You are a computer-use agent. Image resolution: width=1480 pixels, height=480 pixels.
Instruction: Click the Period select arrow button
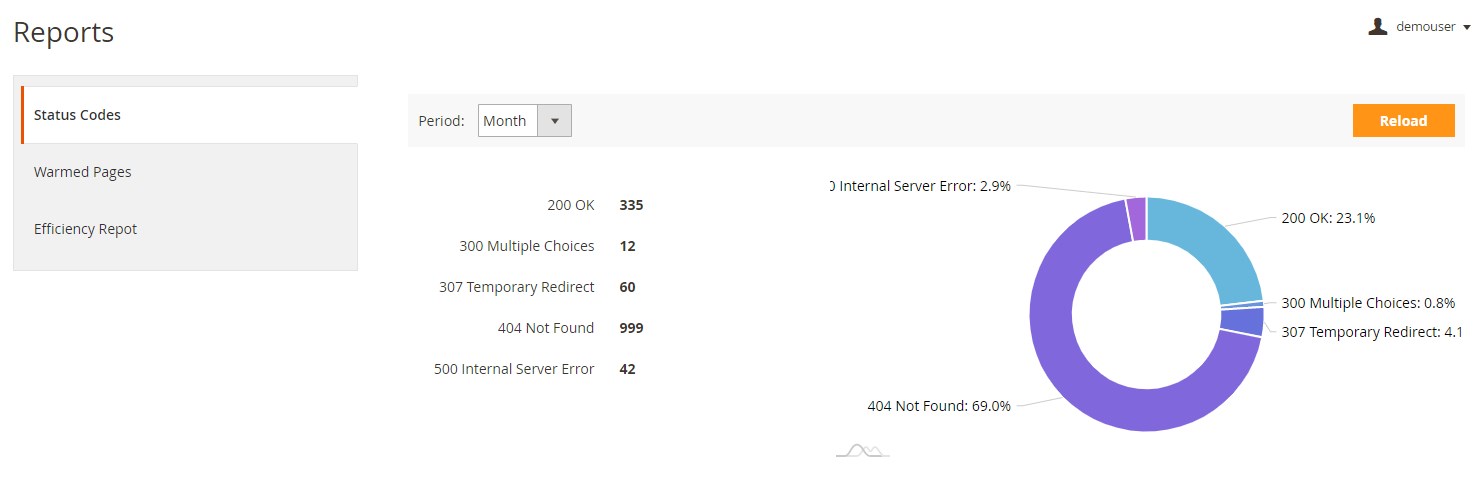tap(555, 121)
